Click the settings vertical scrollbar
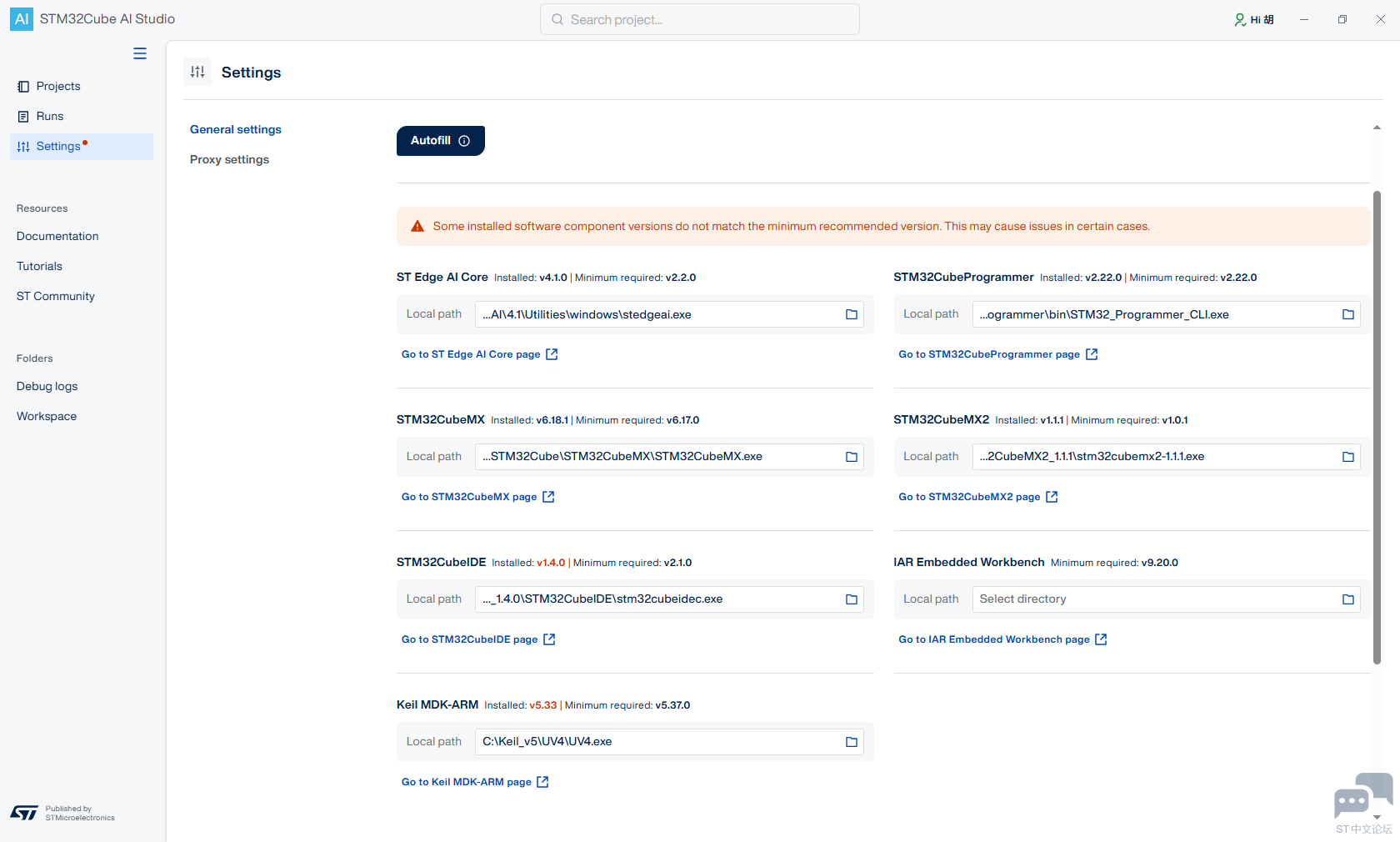The height and width of the screenshot is (842, 1400). tap(1377, 428)
